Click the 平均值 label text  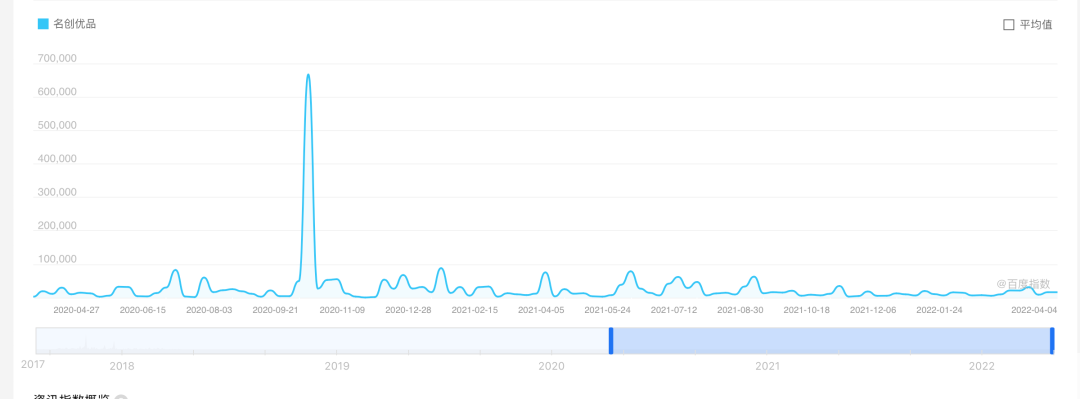(x=1036, y=25)
